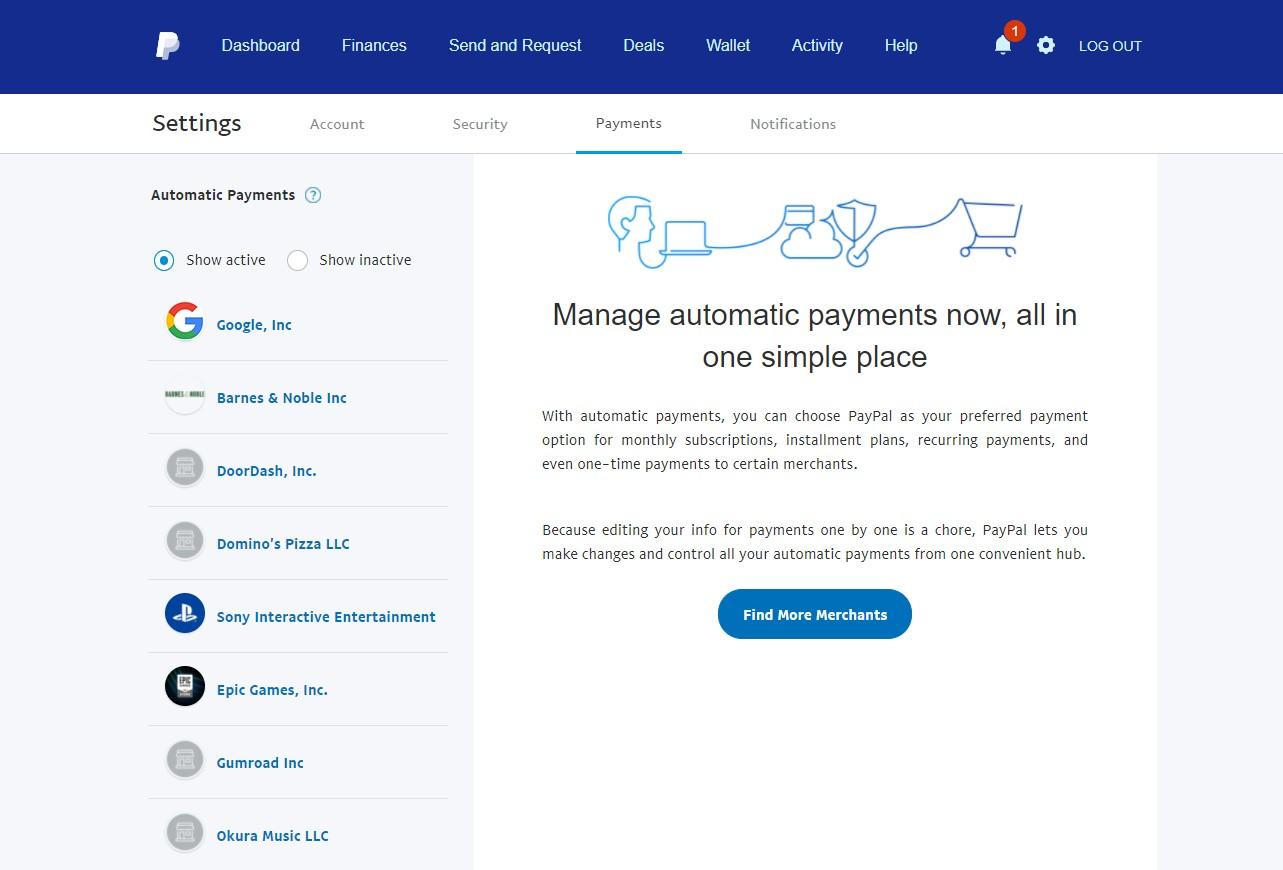Screen dimensions: 1283x870
Task: Select the Show inactive radio button
Action: [x=297, y=261]
